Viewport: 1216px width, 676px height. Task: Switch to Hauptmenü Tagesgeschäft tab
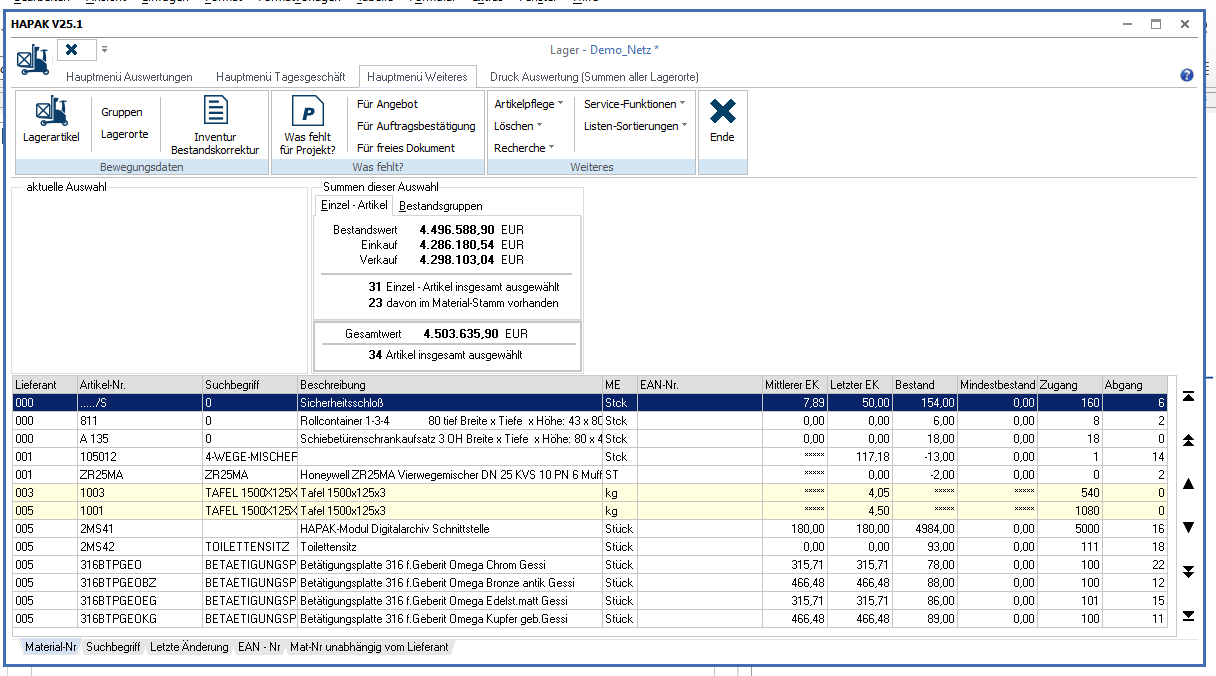click(x=280, y=77)
